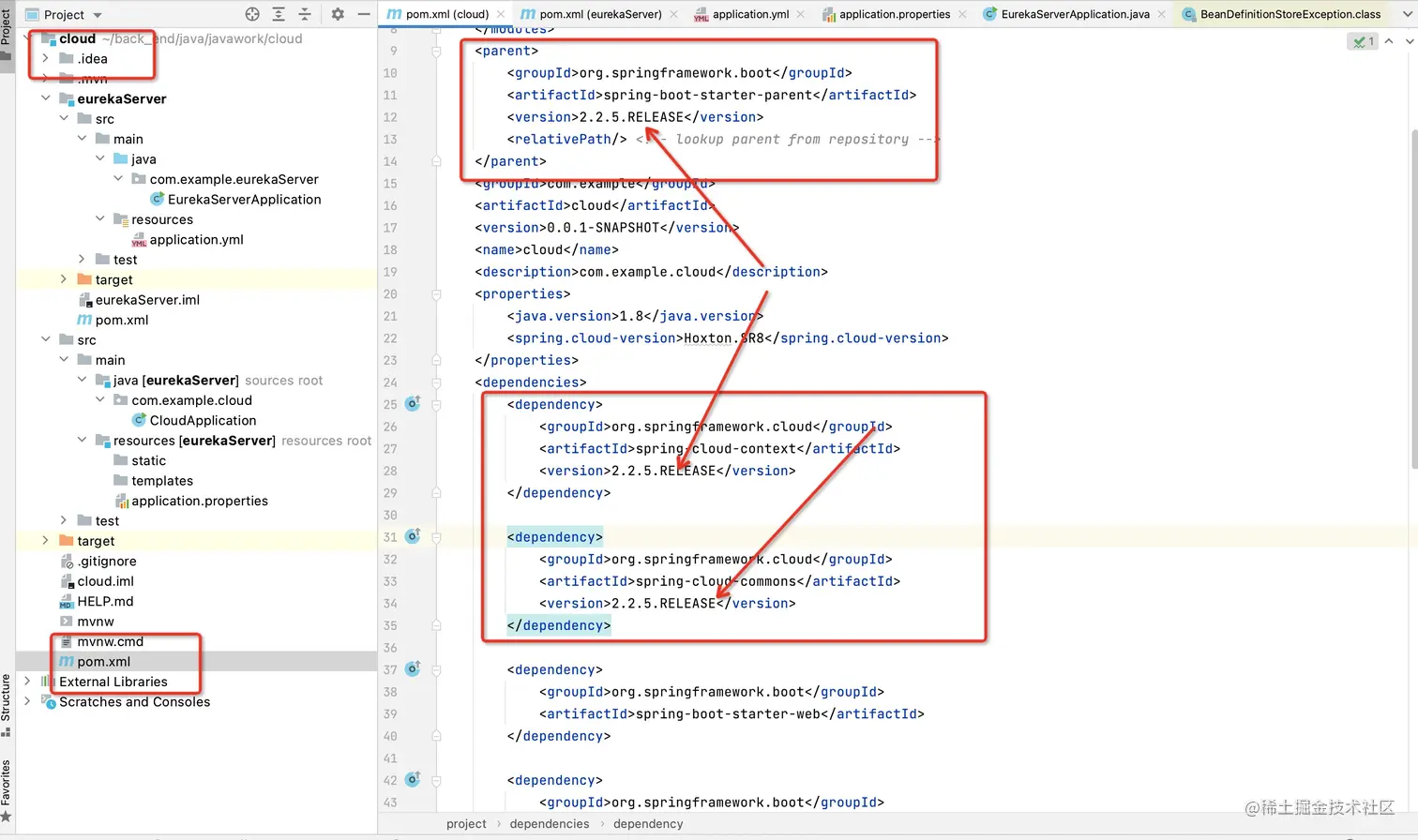Click the Expand All icon in Project panel
Image resolution: width=1418 pixels, height=840 pixels.
[279, 14]
